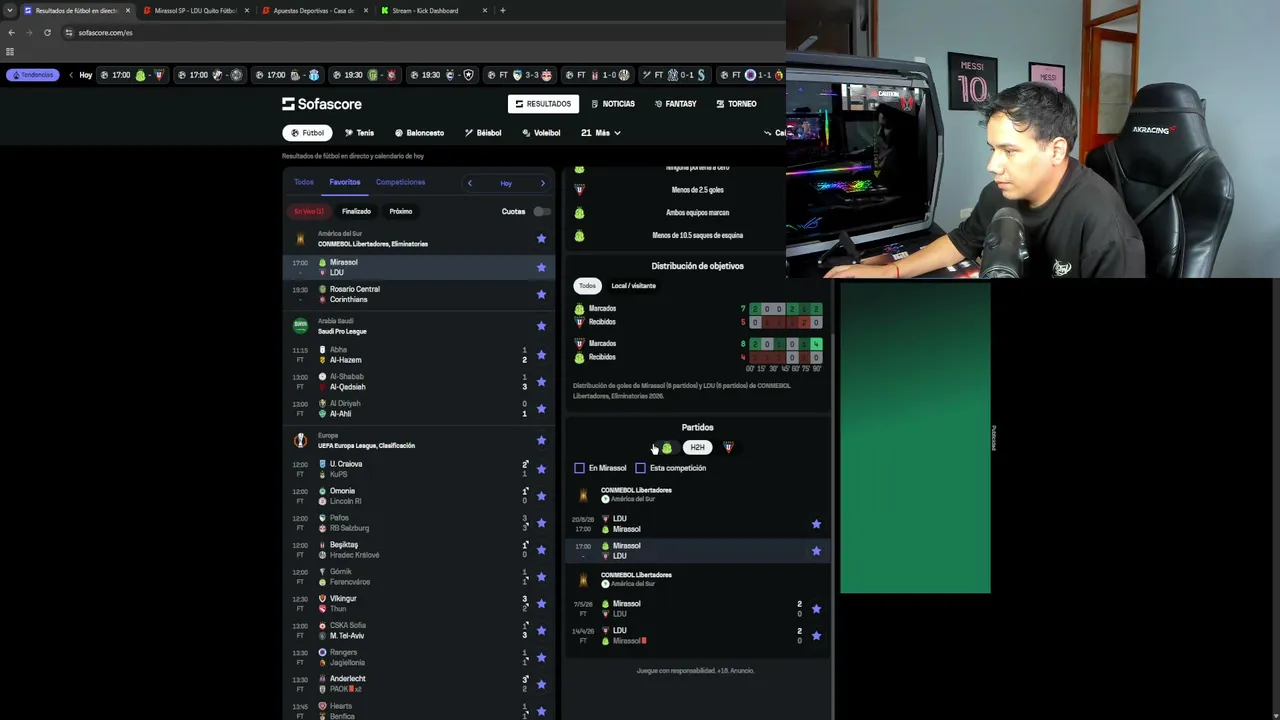Open the Rosario Central vs Corinthians match row
The height and width of the screenshot is (720, 1280).
tap(418, 294)
